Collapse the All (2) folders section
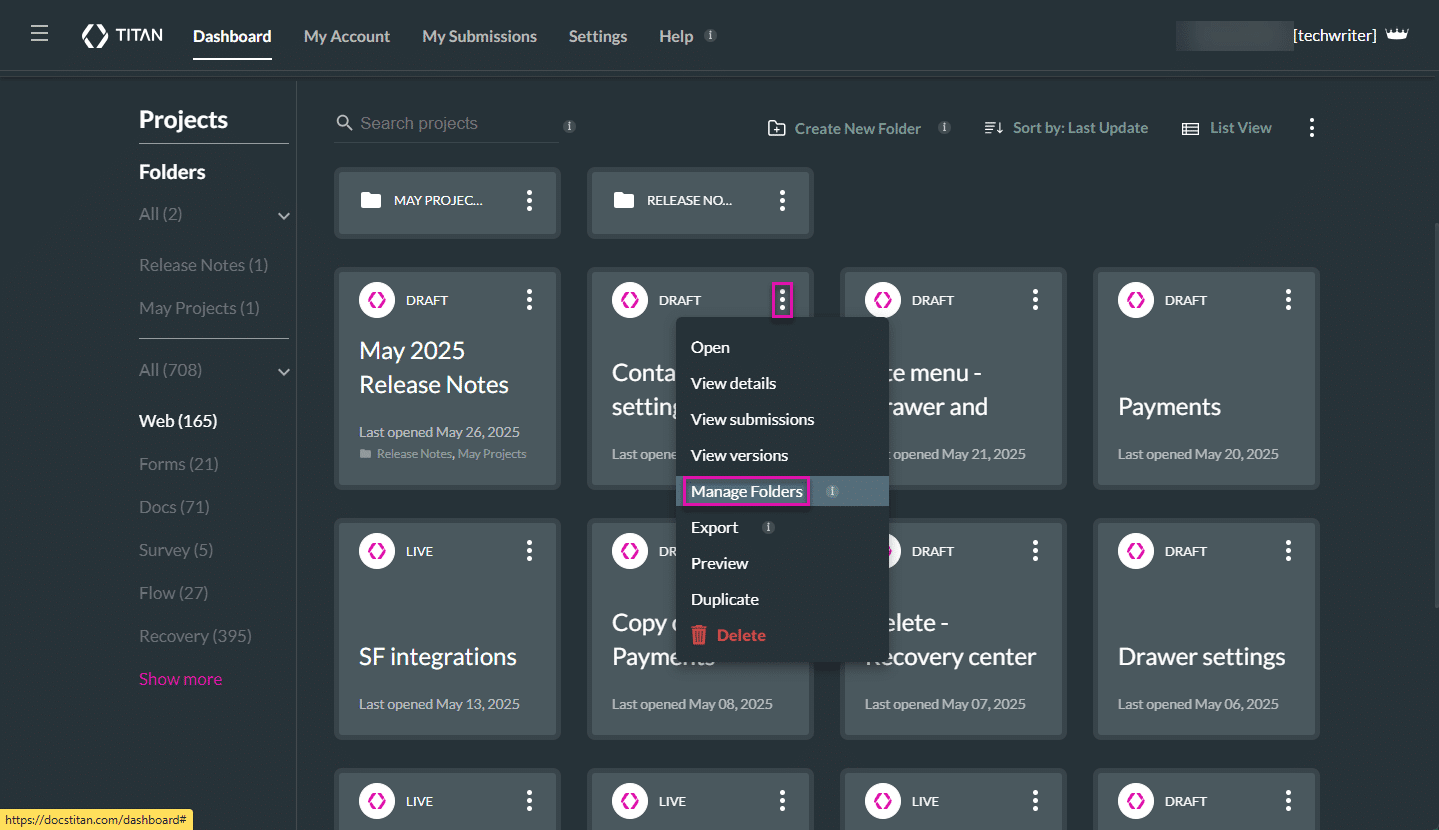1439x830 pixels. tap(284, 215)
